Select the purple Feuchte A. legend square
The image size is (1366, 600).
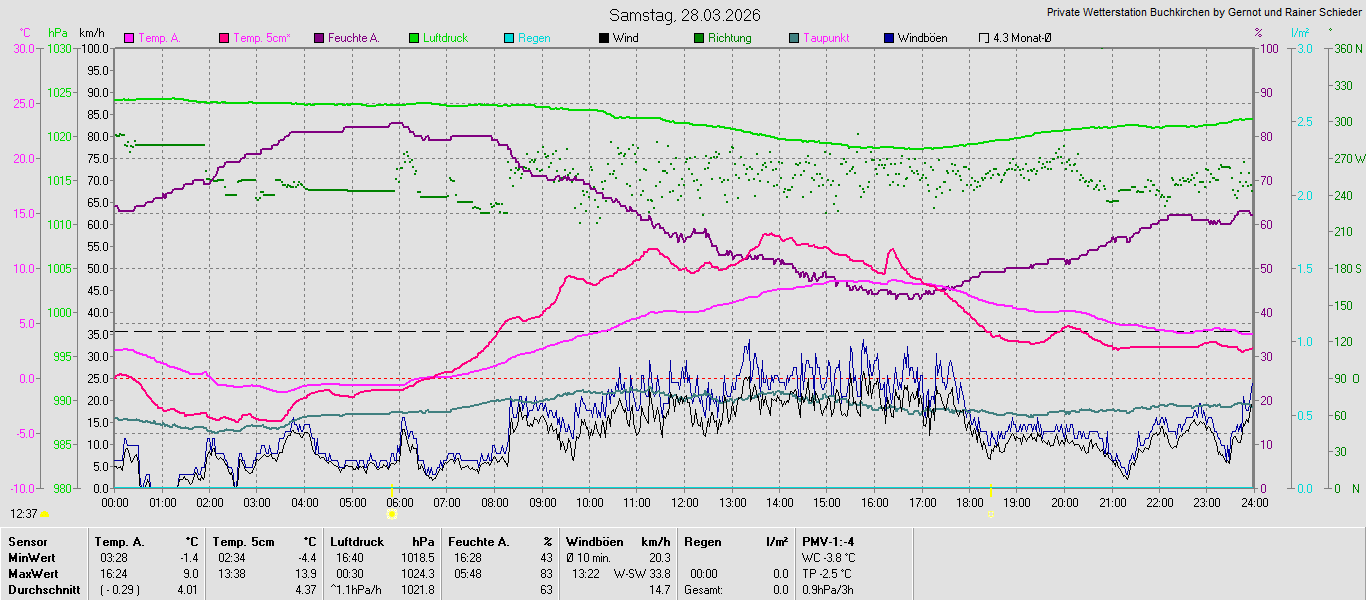coord(319,38)
